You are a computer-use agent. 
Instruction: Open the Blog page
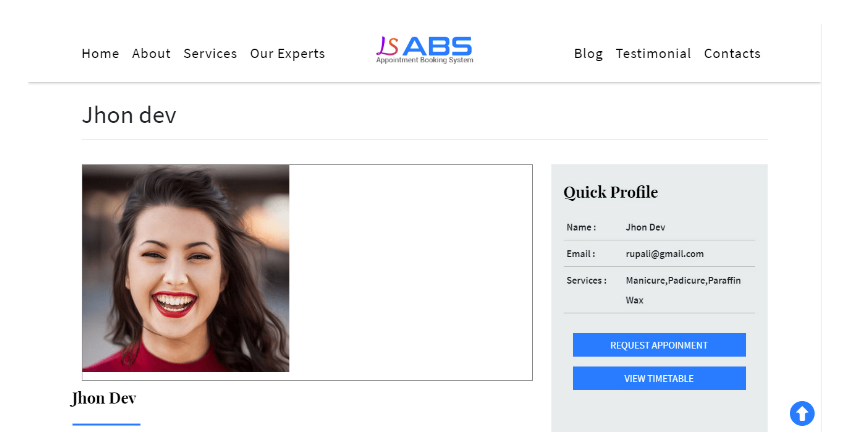[x=588, y=54]
